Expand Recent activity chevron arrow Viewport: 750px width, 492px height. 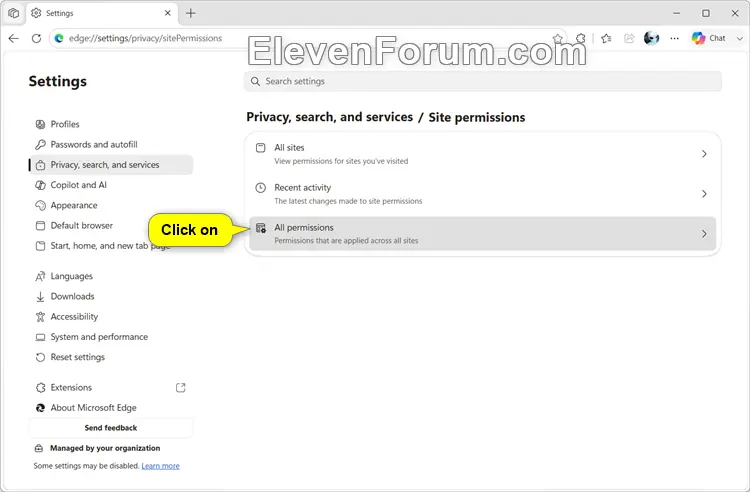coord(704,194)
